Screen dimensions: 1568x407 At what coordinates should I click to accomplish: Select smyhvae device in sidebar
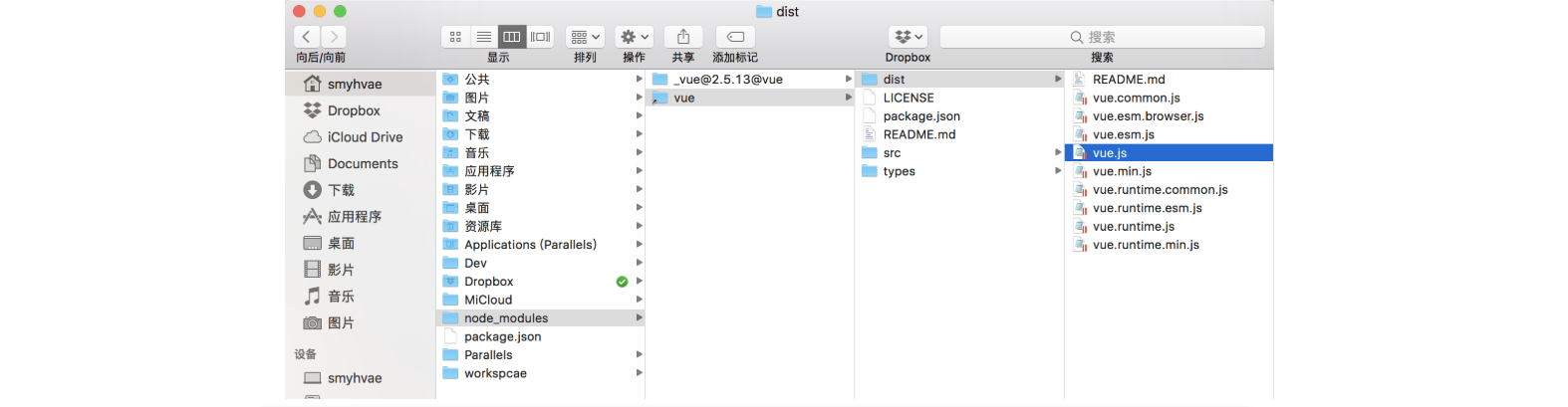[x=361, y=378]
